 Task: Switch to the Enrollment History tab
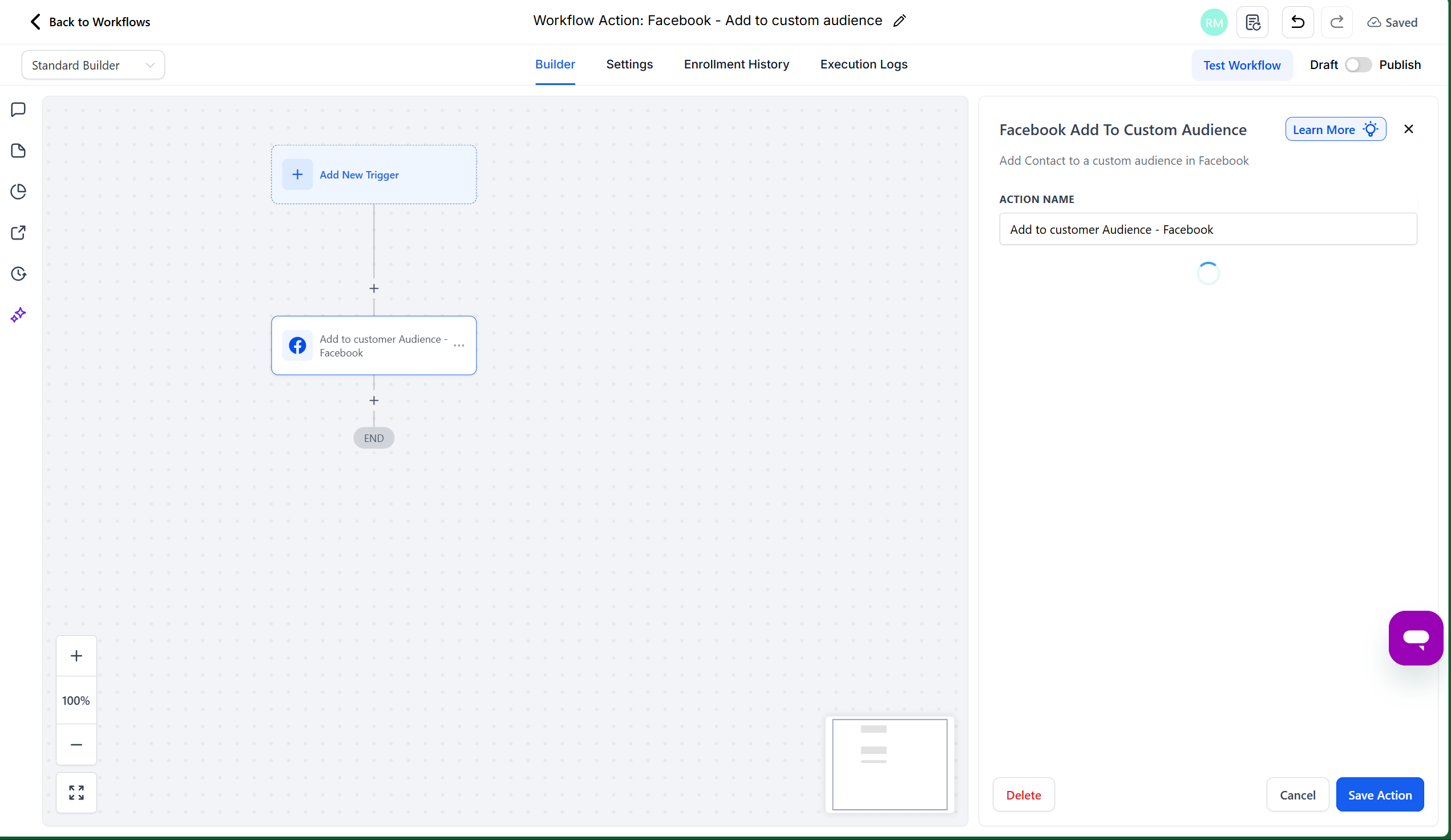[737, 64]
